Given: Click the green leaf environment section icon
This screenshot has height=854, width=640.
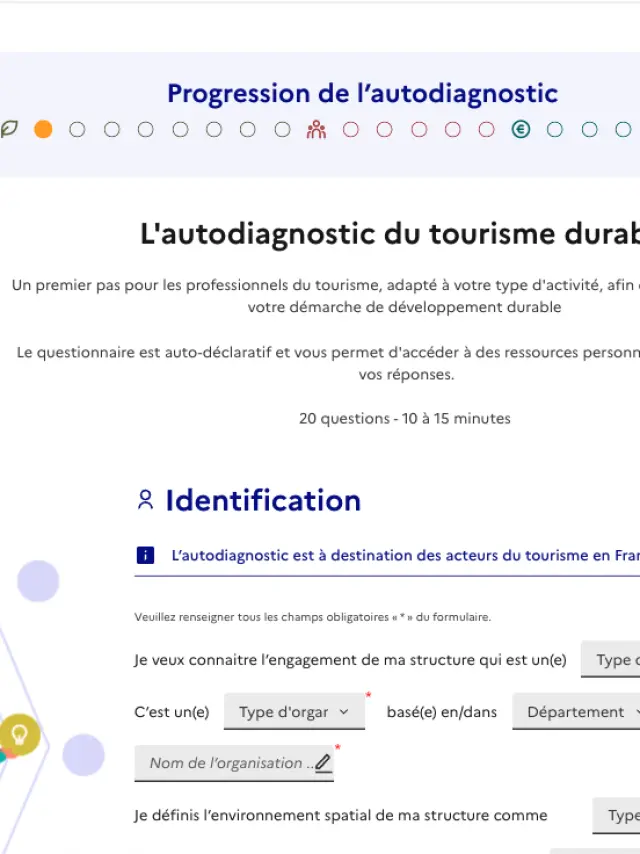Looking at the screenshot, I should pyautogui.click(x=9, y=129).
